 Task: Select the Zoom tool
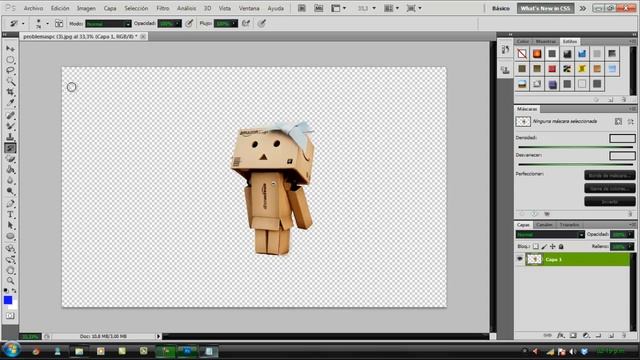click(10, 281)
